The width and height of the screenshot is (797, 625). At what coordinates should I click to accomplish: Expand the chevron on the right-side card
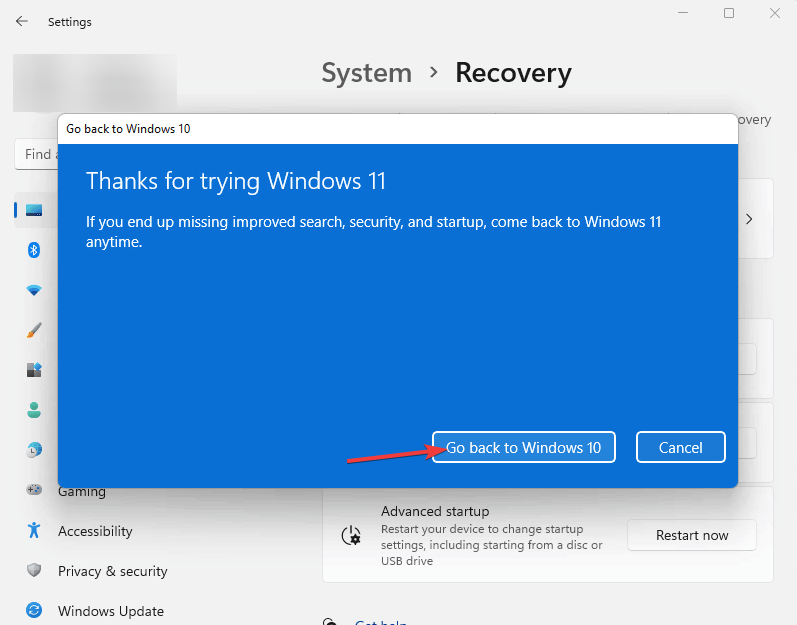click(749, 219)
